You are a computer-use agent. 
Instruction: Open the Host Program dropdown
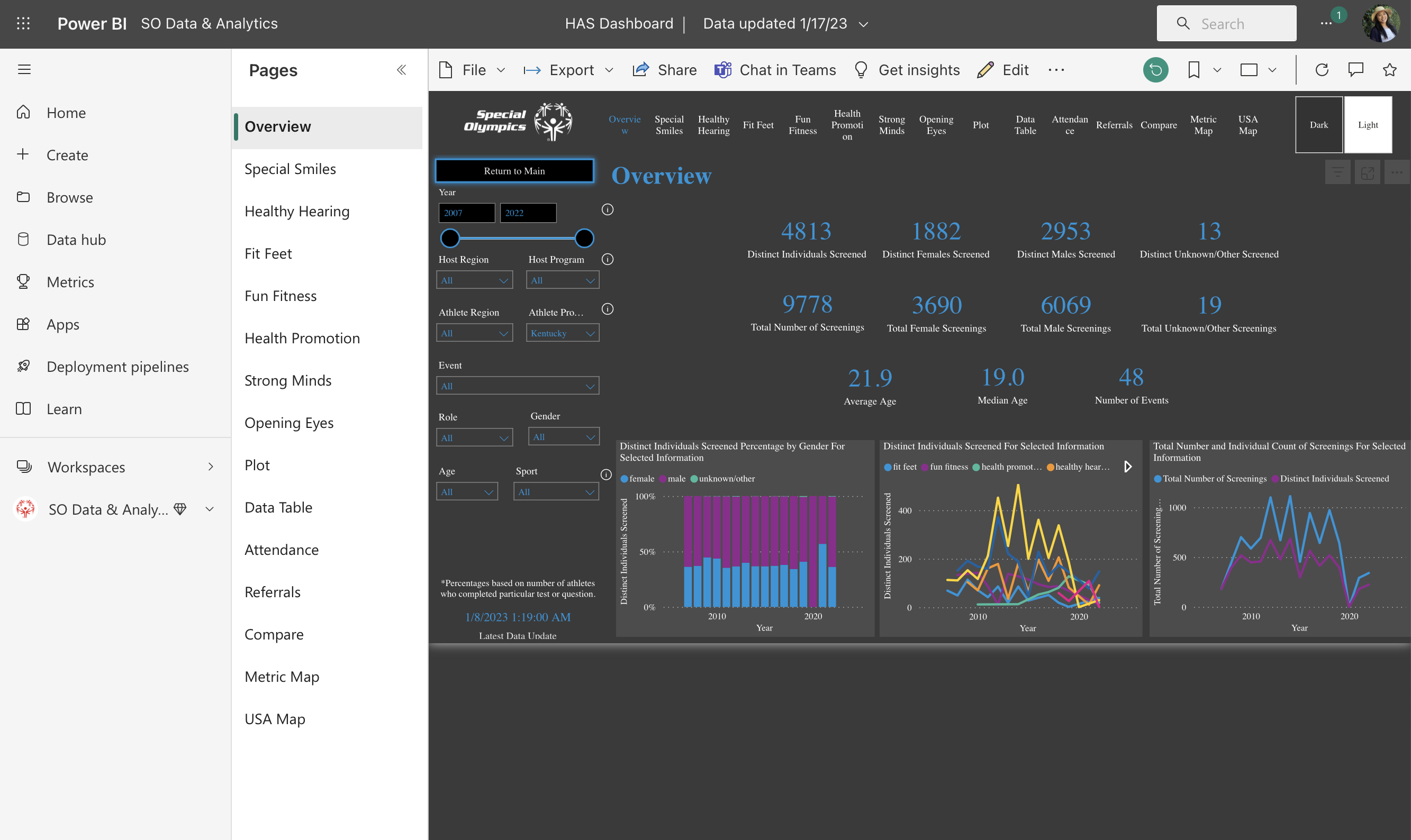(563, 280)
